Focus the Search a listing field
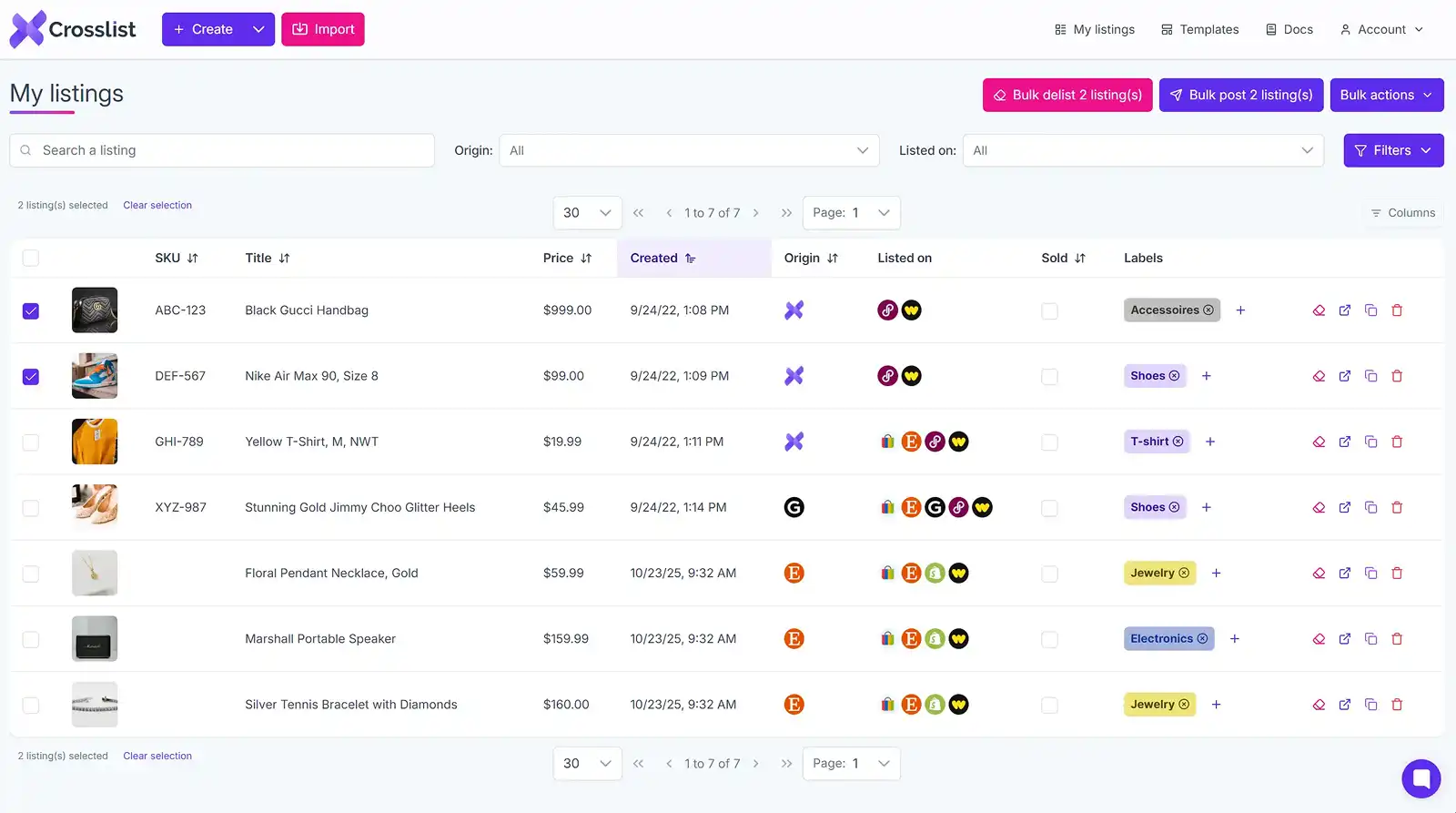 [222, 150]
